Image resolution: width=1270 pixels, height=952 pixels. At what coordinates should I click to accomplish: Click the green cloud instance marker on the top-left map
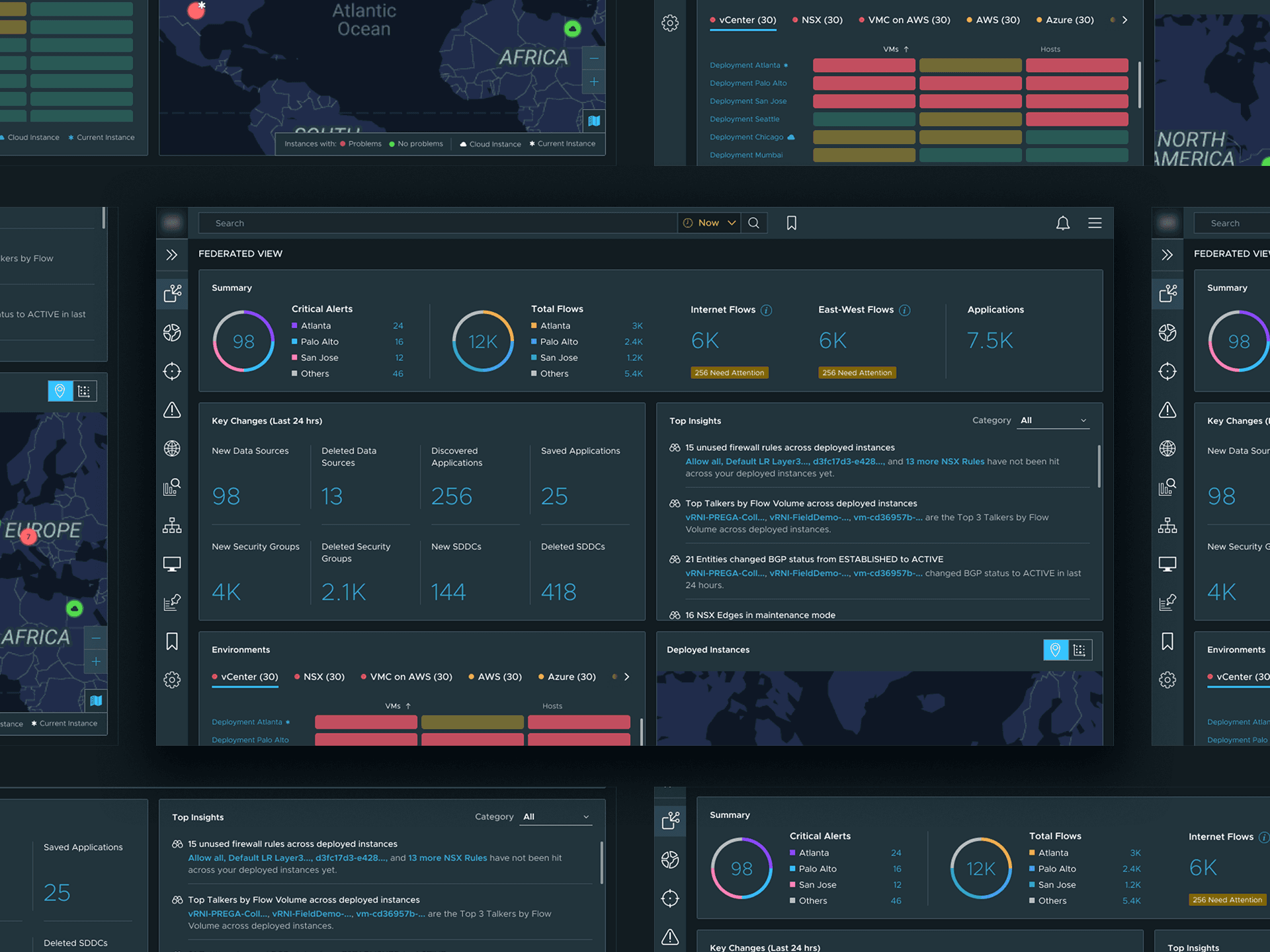tap(572, 28)
